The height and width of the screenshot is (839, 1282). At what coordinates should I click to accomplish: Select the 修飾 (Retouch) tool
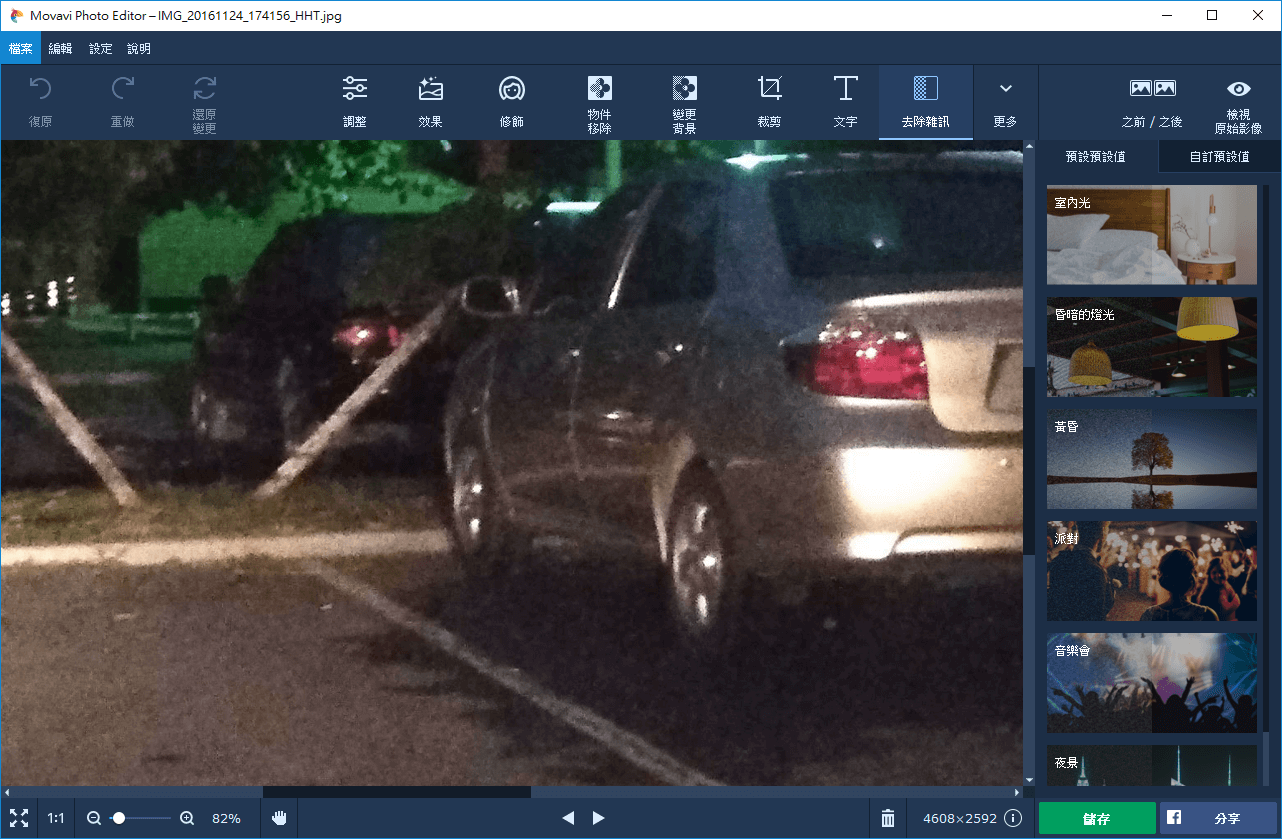click(511, 102)
